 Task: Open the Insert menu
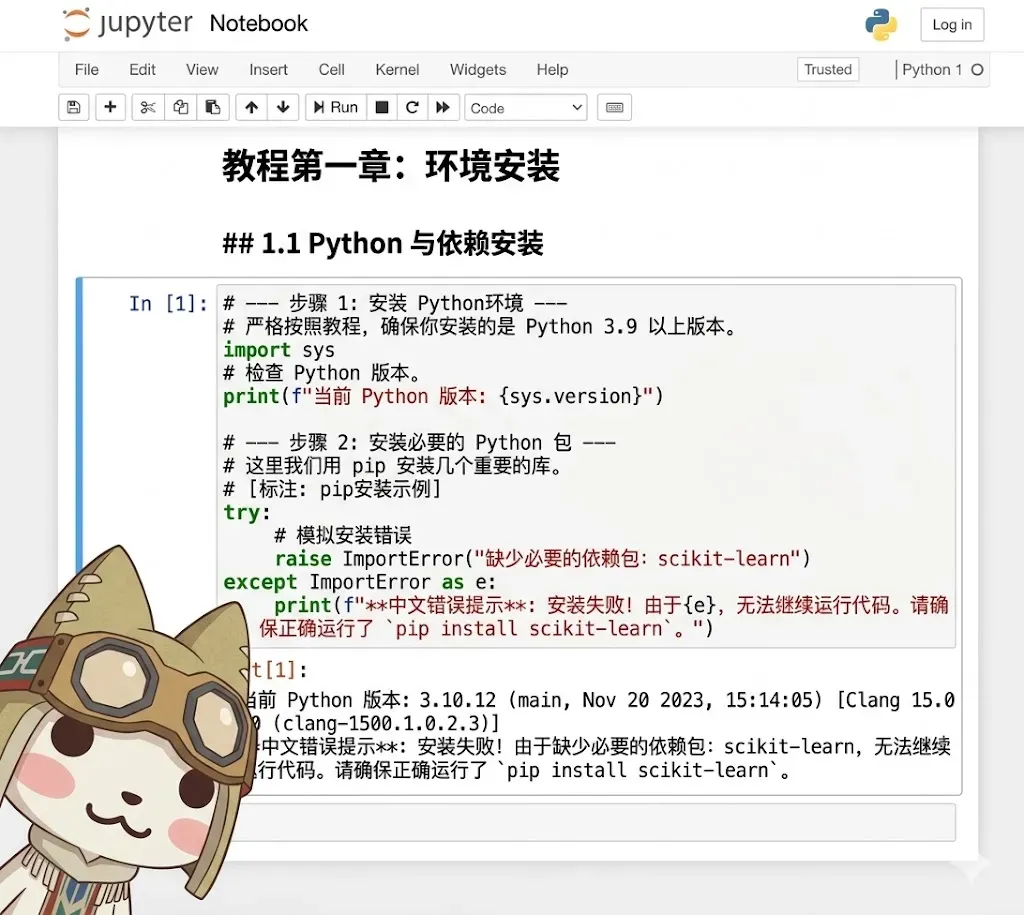tap(268, 70)
